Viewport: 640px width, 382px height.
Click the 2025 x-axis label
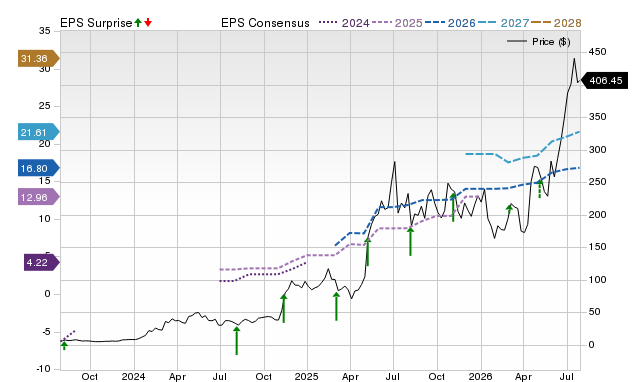pyautogui.click(x=307, y=376)
